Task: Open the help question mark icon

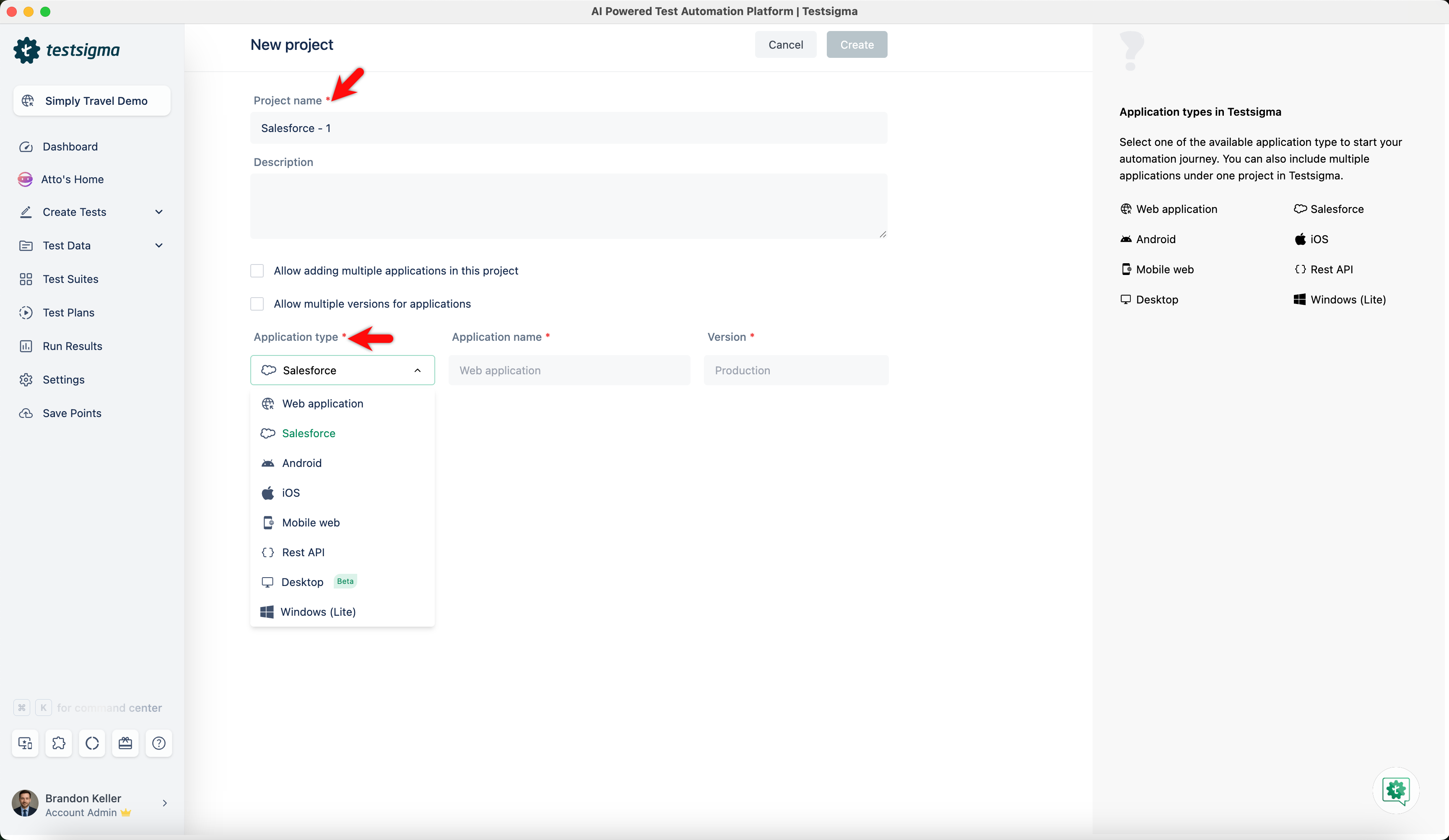Action: coord(159,743)
